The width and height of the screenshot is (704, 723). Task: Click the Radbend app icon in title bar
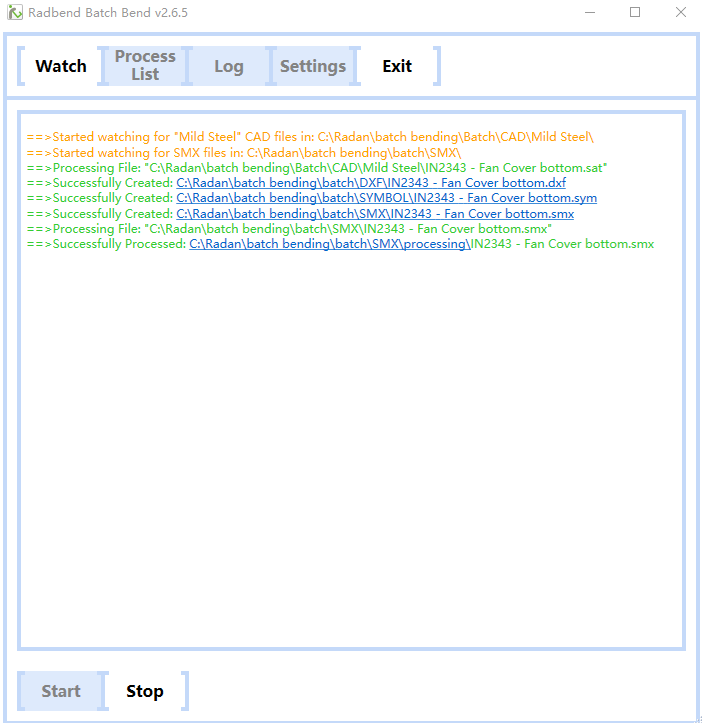coord(15,12)
